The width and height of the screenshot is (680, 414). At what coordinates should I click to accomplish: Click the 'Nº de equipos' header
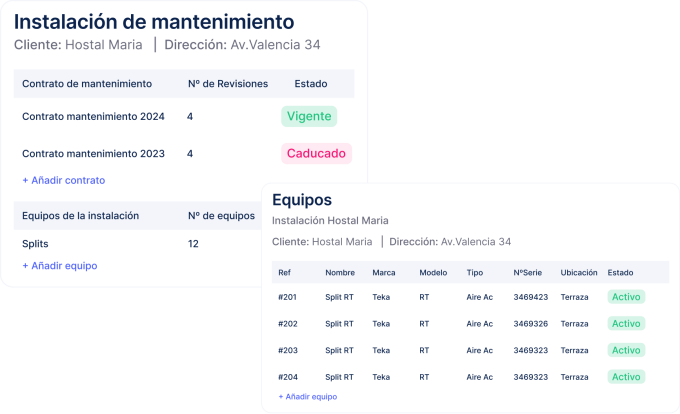click(x=221, y=216)
